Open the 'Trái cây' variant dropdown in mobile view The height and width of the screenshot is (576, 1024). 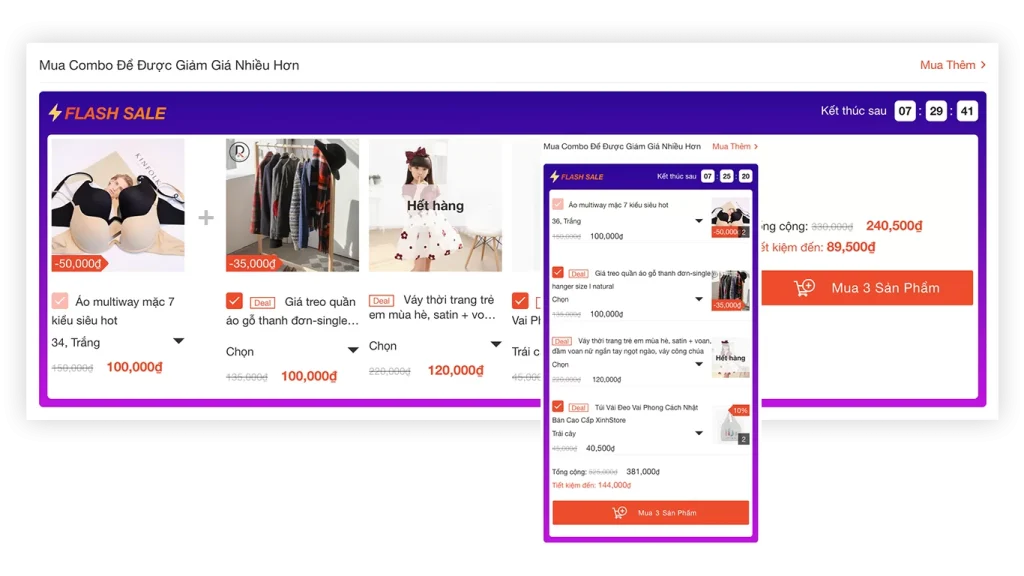pyautogui.click(x=699, y=434)
